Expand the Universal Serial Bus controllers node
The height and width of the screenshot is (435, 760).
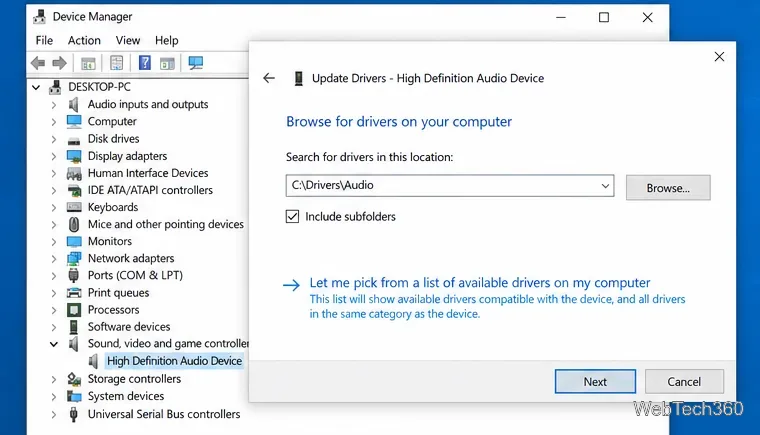point(54,415)
